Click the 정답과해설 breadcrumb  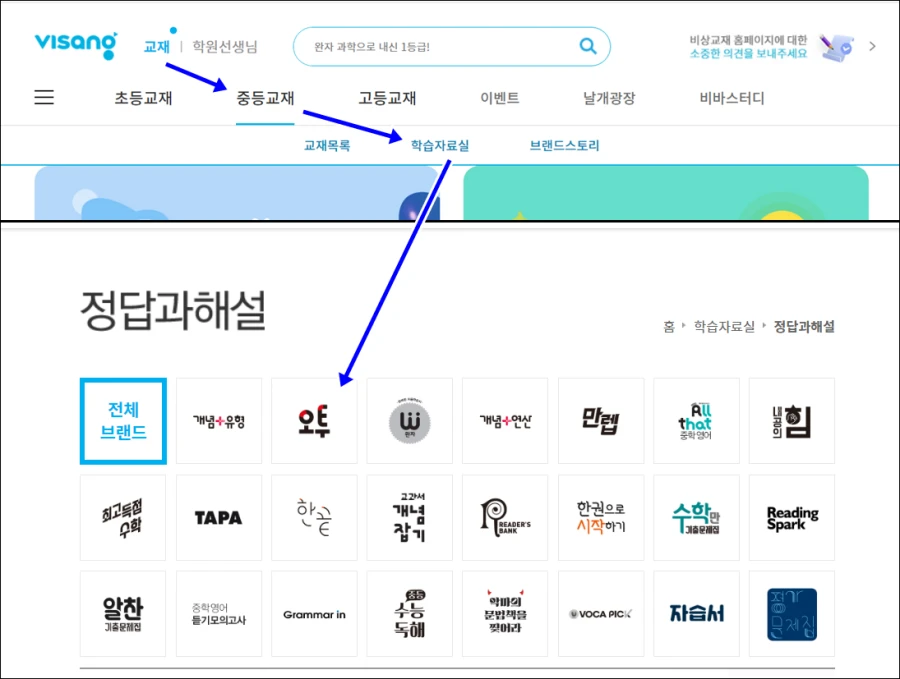[x=804, y=327]
